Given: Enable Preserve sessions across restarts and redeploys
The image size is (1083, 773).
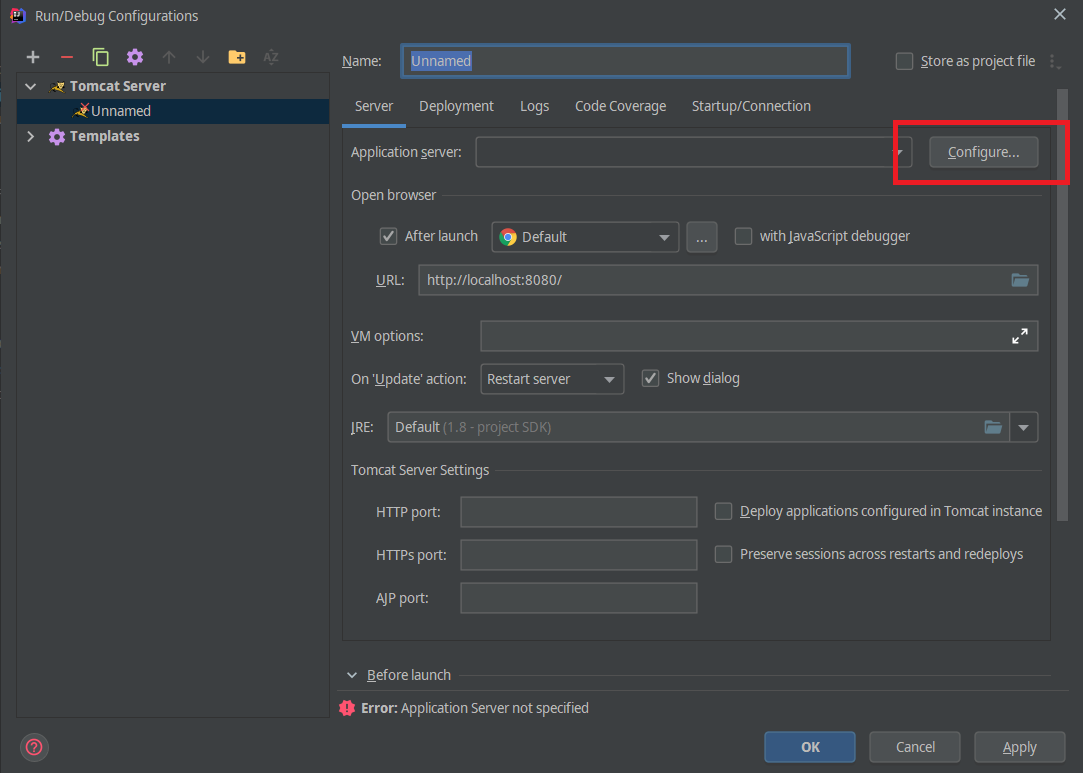Looking at the screenshot, I should pyautogui.click(x=723, y=554).
